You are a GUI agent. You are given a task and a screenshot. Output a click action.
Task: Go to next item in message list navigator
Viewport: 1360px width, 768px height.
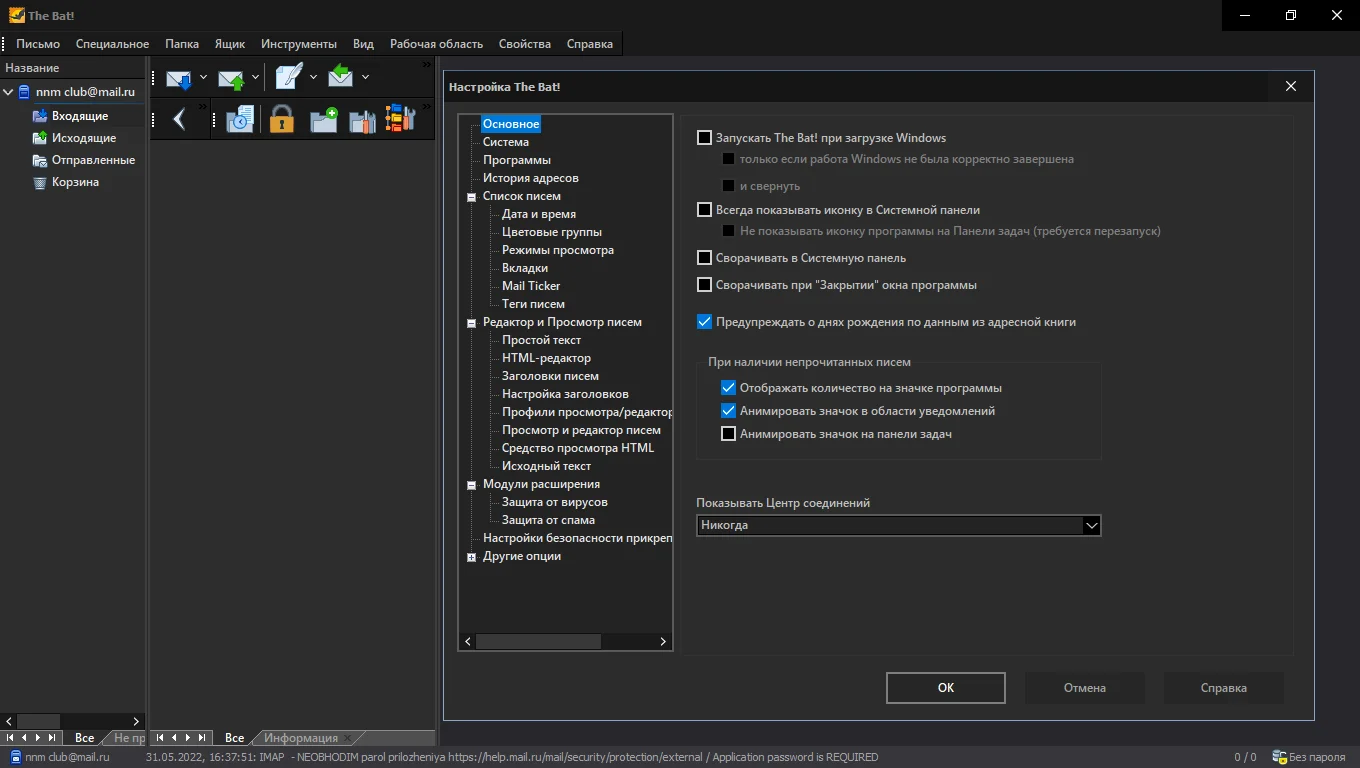coord(188,738)
